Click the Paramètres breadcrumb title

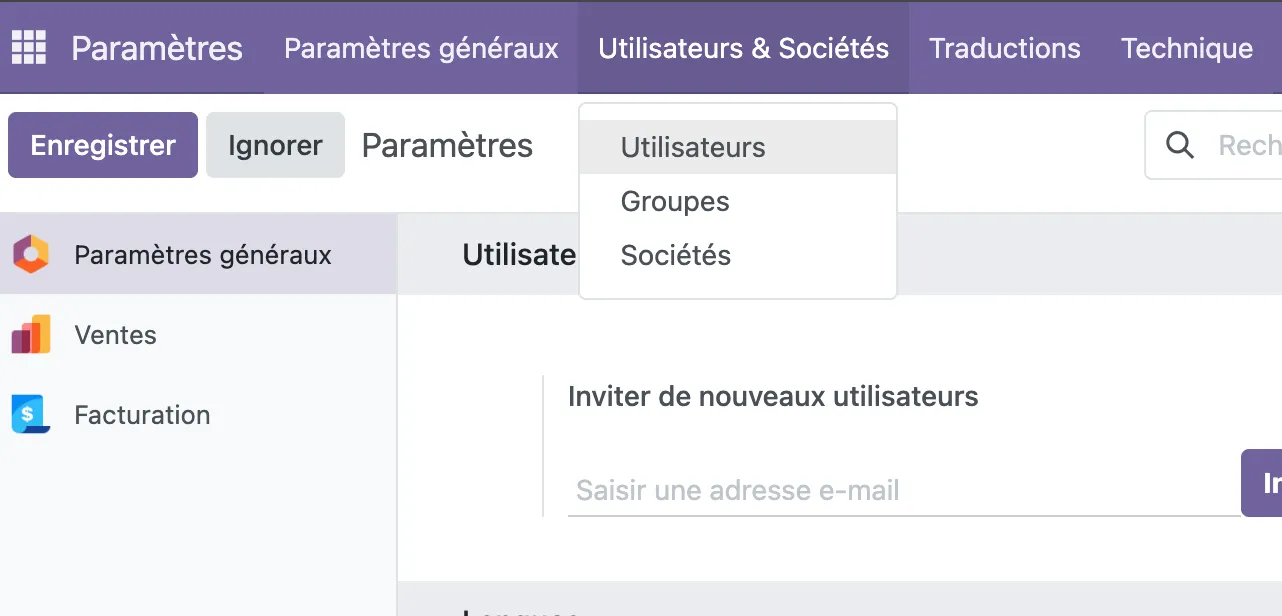[x=447, y=145]
